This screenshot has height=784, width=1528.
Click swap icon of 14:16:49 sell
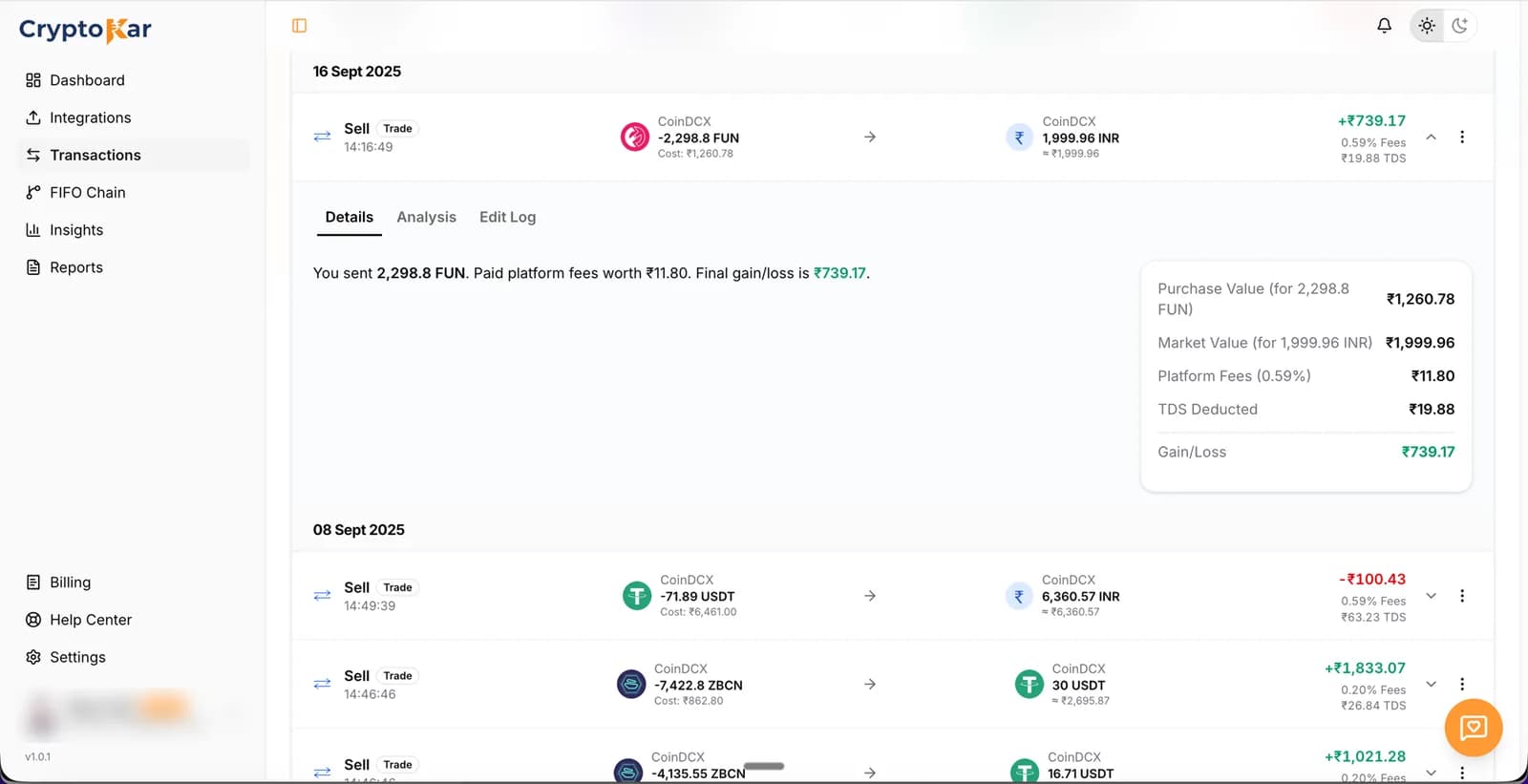pyautogui.click(x=322, y=137)
